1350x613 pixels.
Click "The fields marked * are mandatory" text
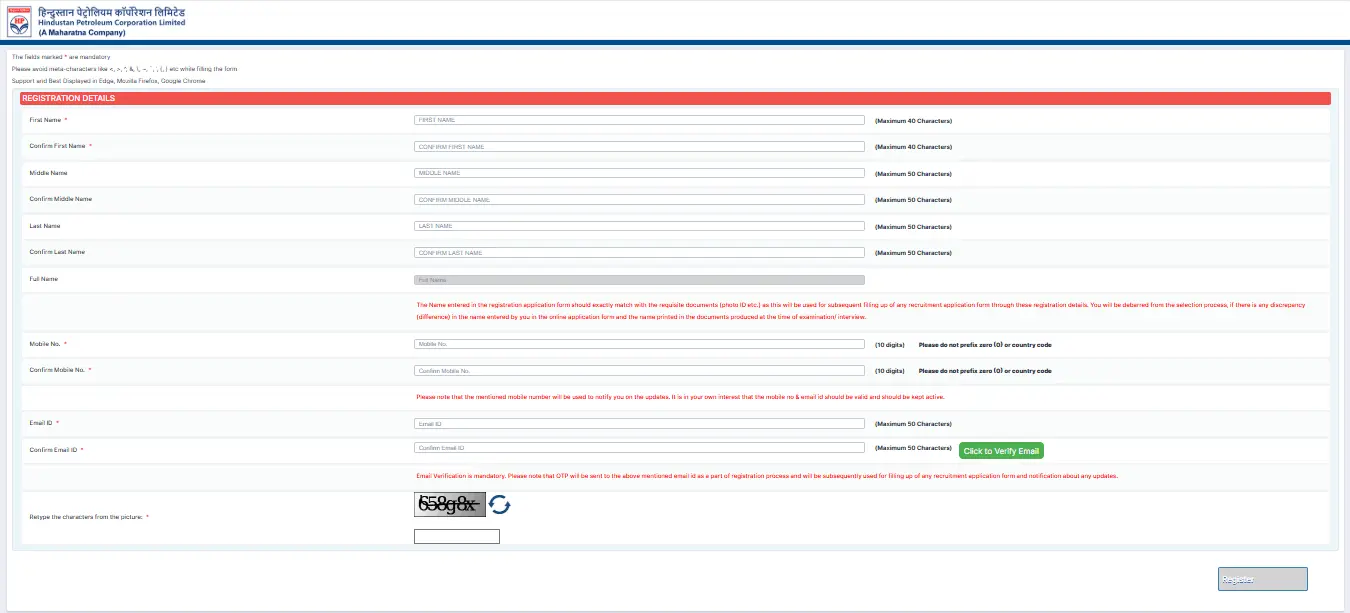tap(61, 57)
